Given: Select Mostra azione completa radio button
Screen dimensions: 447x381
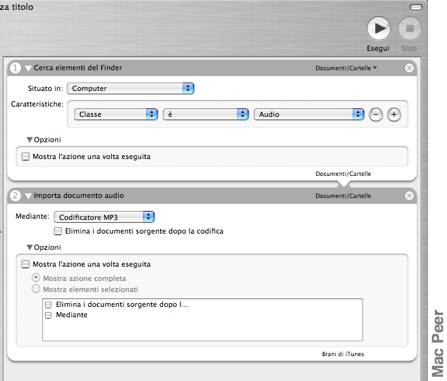Looking at the screenshot, I should (36, 278).
